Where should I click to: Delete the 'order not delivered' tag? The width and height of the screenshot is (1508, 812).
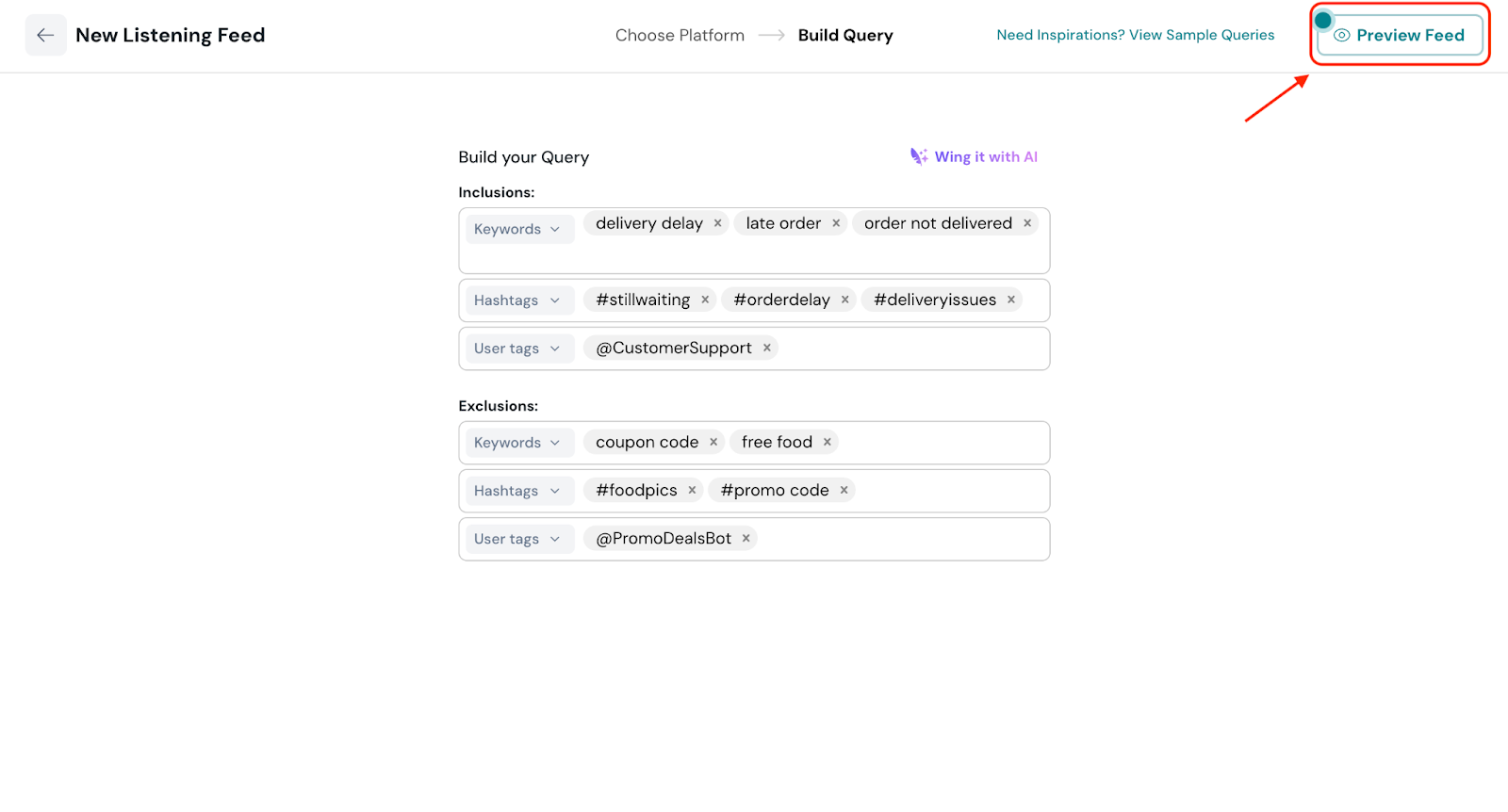point(1027,223)
